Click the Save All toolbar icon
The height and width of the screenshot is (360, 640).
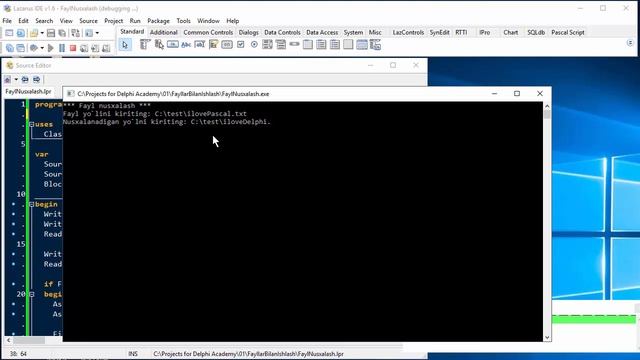[62, 33]
